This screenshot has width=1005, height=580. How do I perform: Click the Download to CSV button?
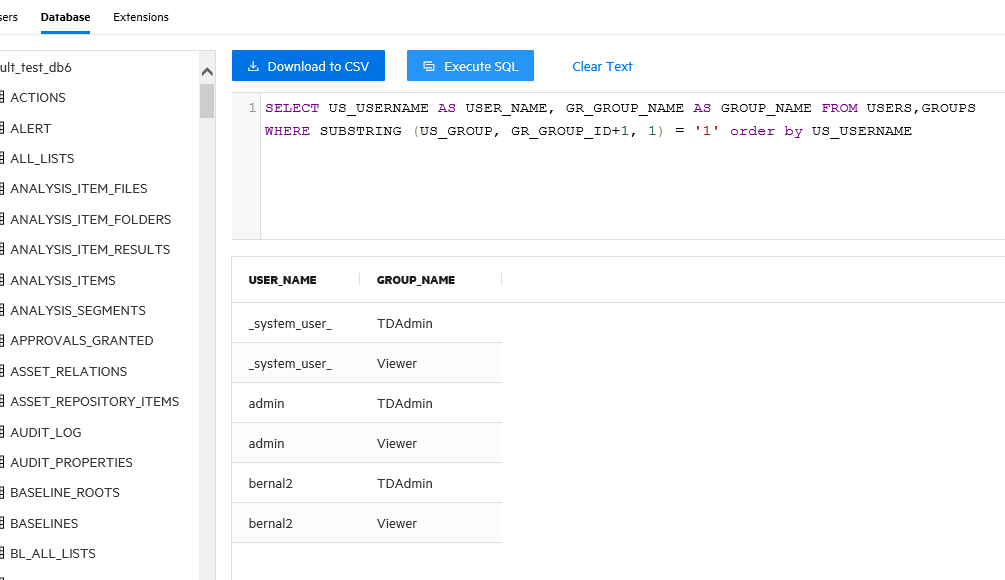308,66
